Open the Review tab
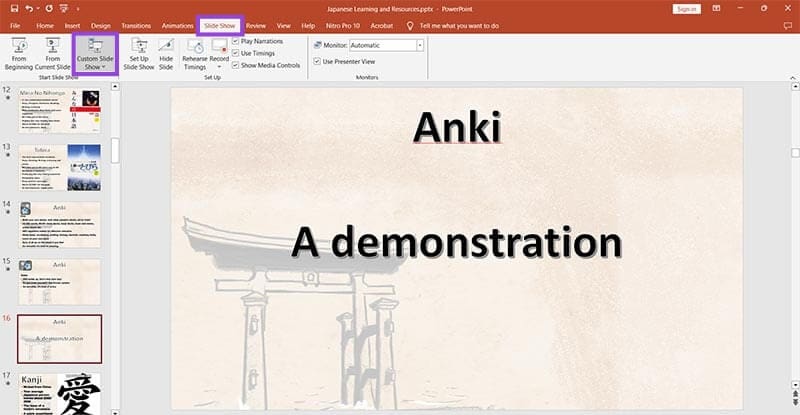The height and width of the screenshot is (415, 800). point(256,26)
